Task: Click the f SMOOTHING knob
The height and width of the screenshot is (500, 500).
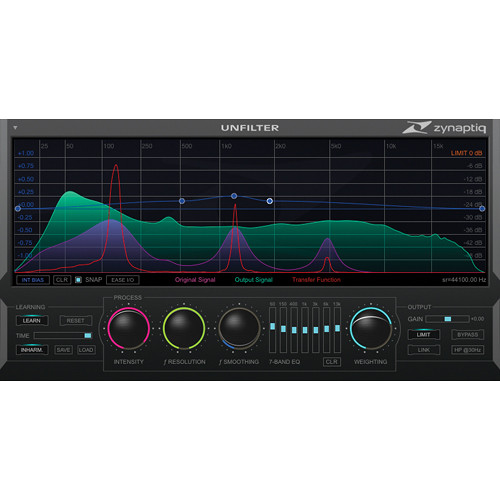Action: click(x=239, y=328)
